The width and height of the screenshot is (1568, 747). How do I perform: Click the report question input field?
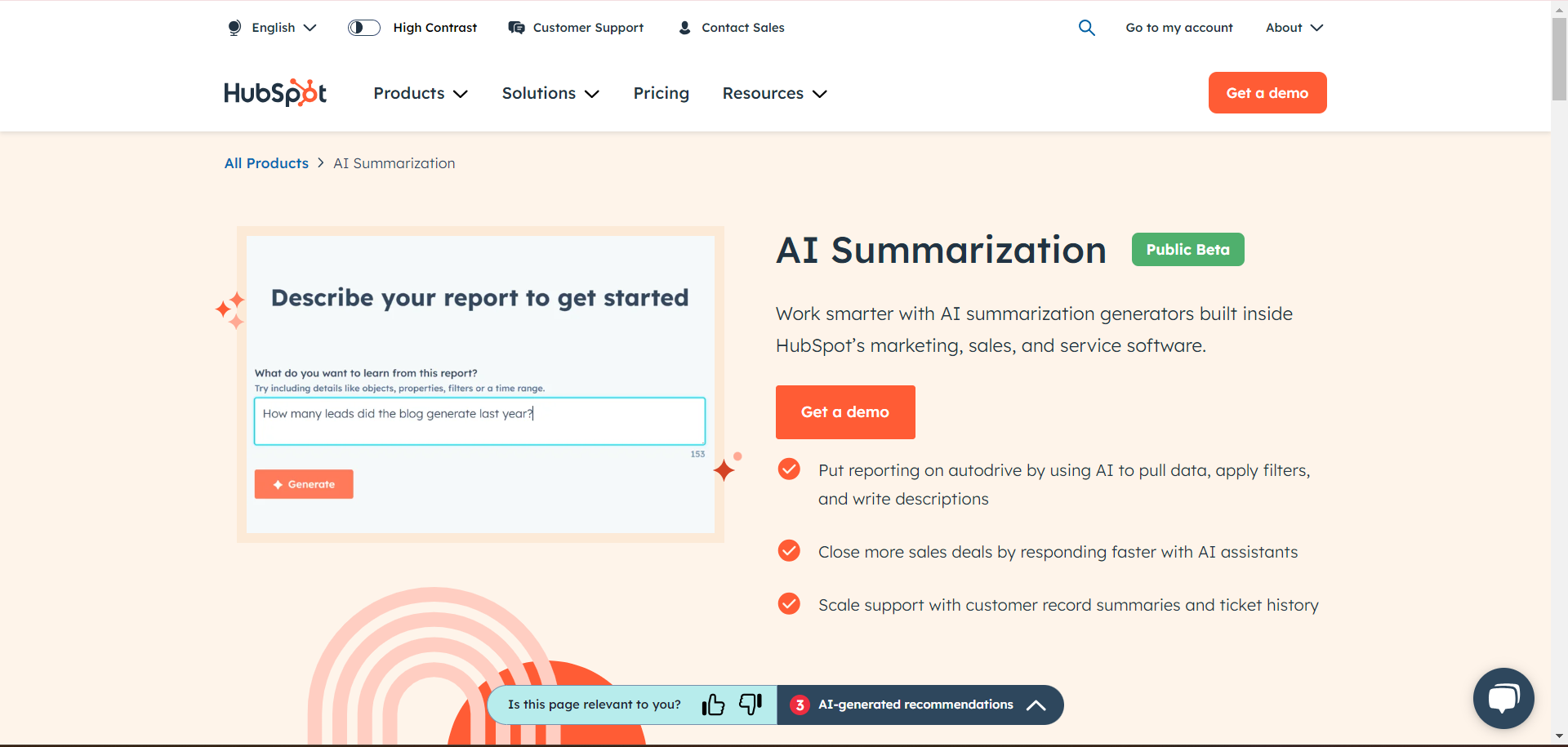pyautogui.click(x=479, y=421)
